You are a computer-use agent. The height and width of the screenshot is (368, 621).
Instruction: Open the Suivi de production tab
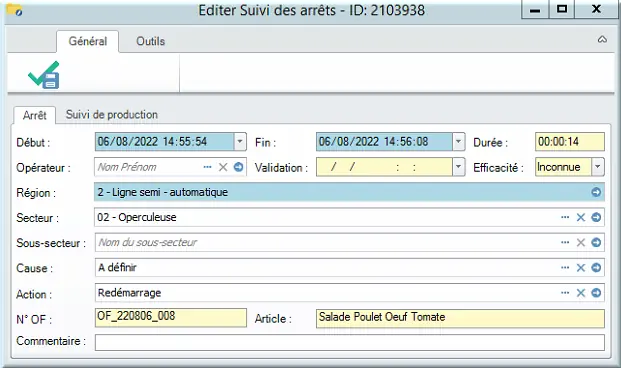pyautogui.click(x=112, y=114)
